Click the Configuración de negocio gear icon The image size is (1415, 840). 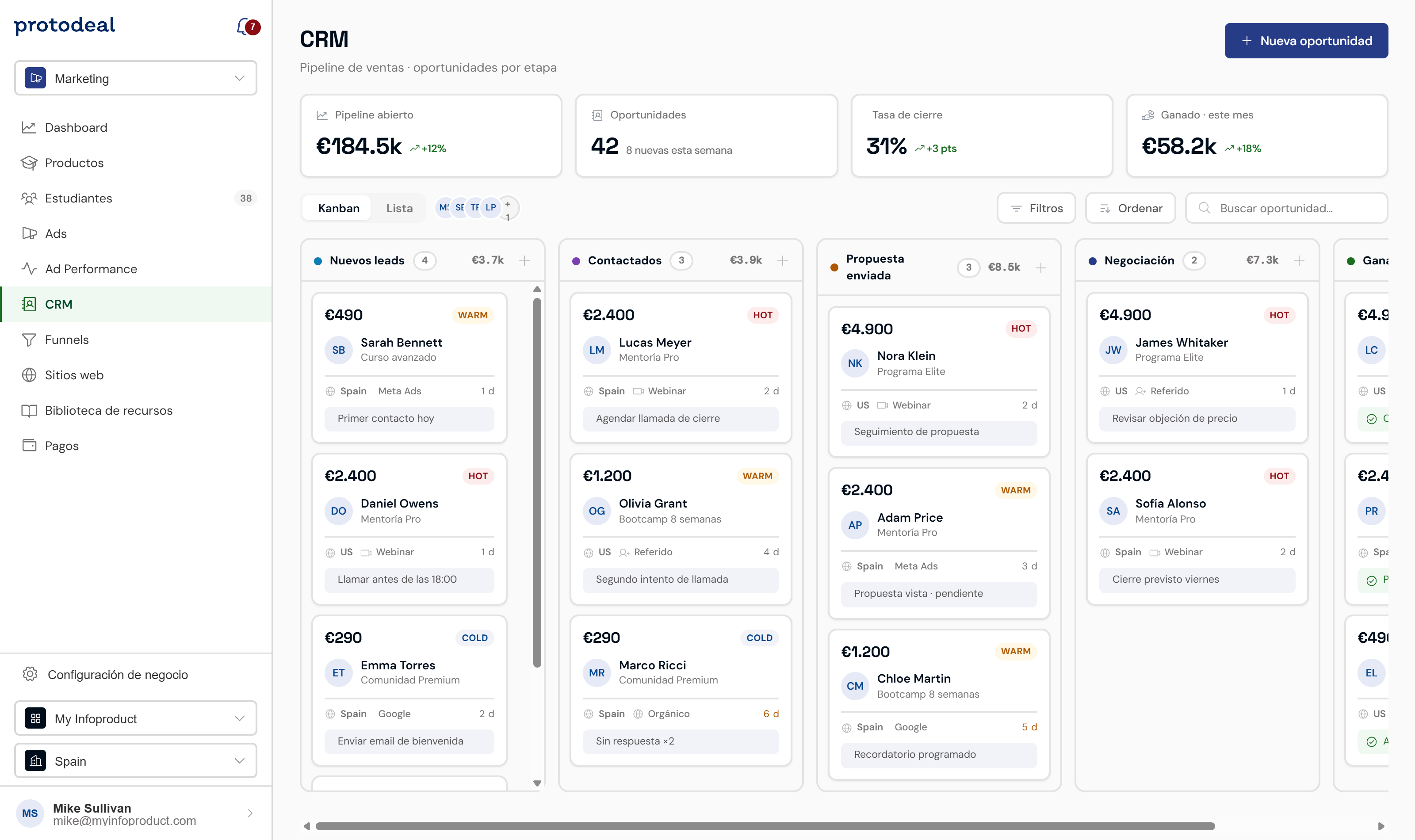pos(30,674)
